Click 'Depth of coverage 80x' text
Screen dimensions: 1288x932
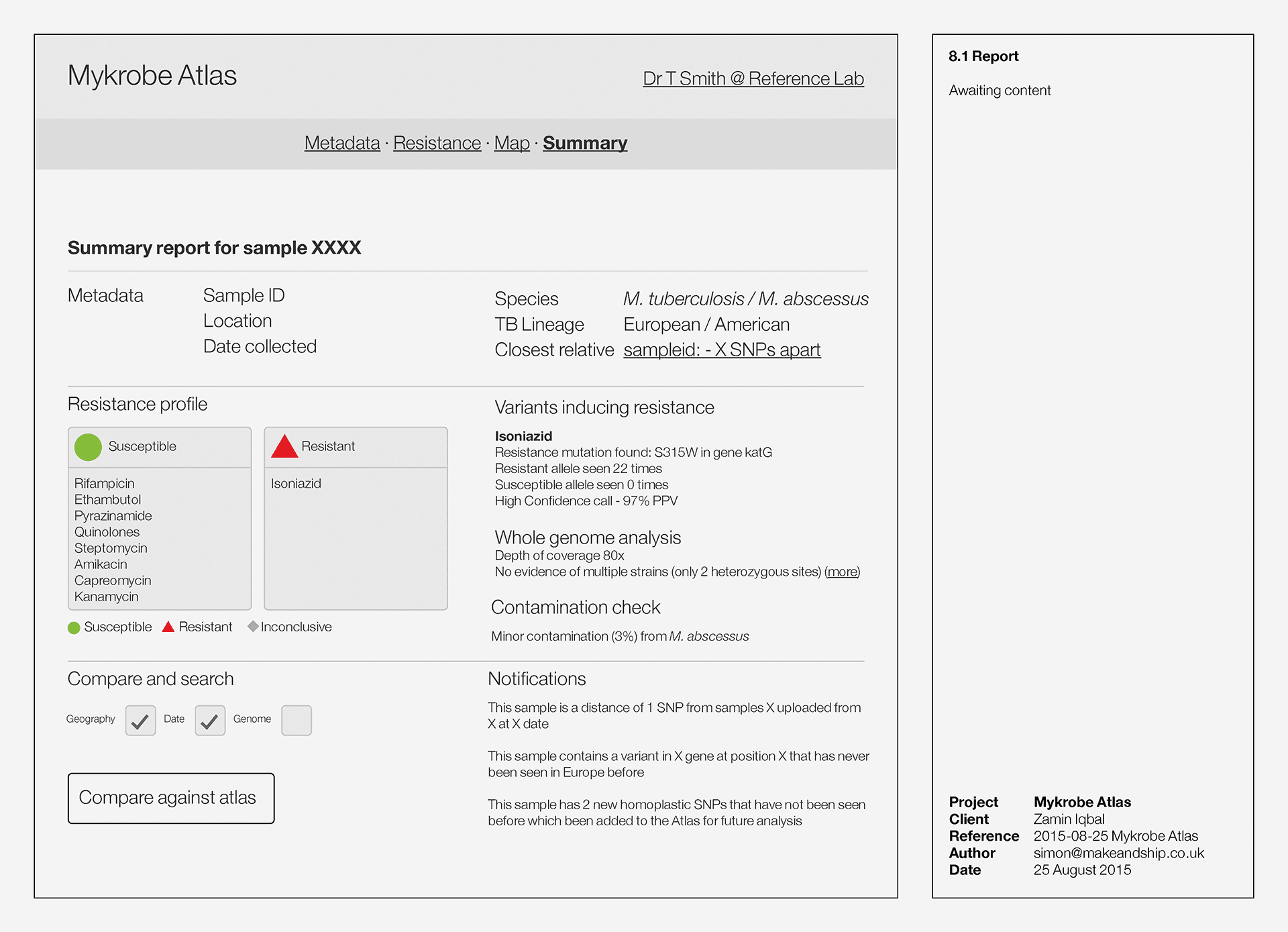[559, 556]
